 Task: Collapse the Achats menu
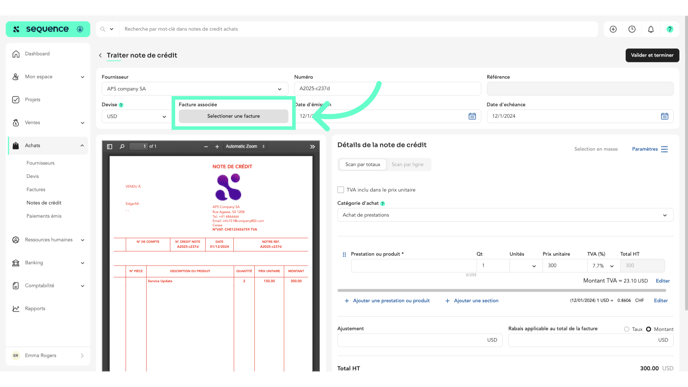(x=82, y=146)
